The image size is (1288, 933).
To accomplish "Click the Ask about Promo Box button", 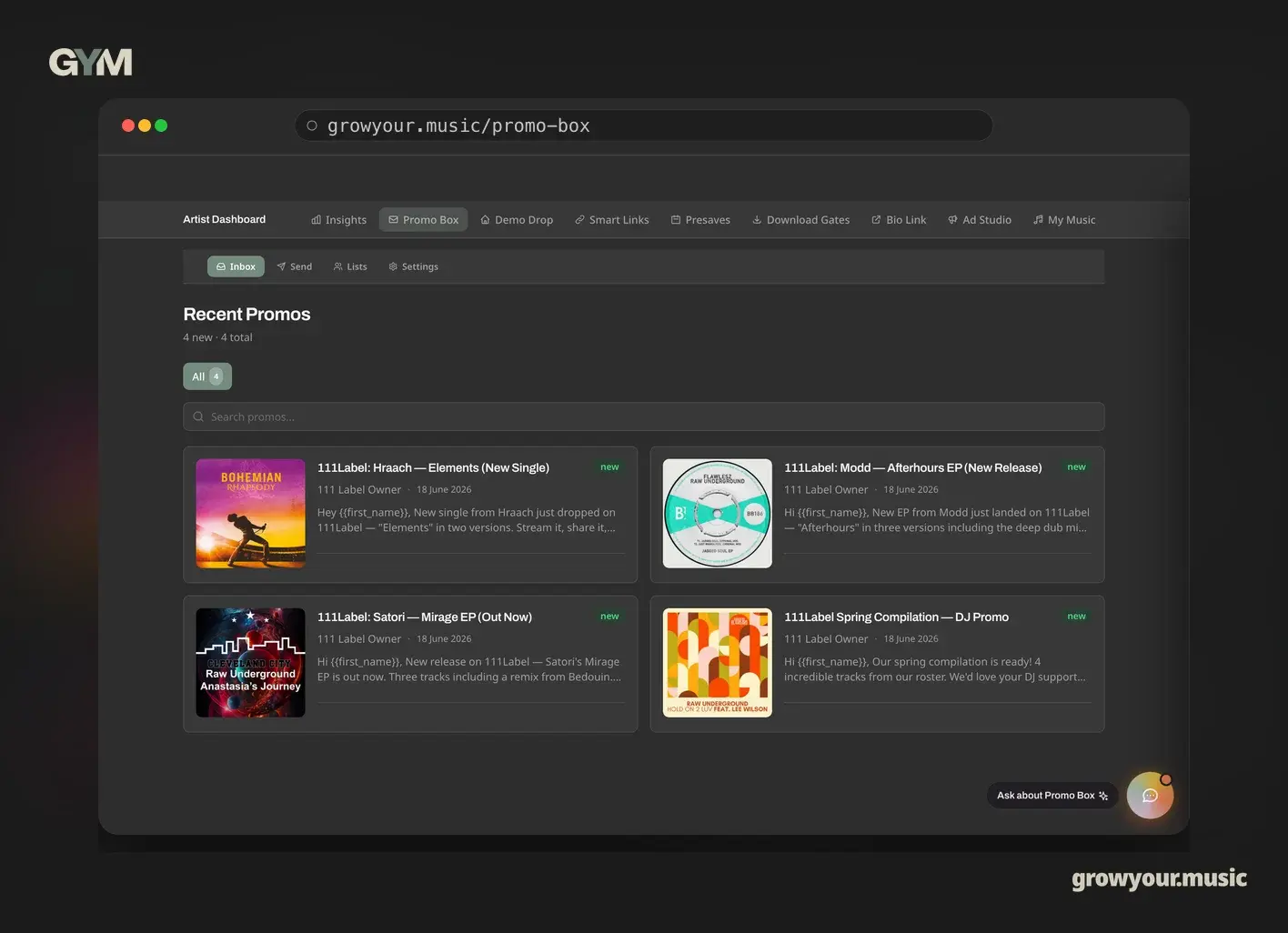I will pyautogui.click(x=1052, y=796).
